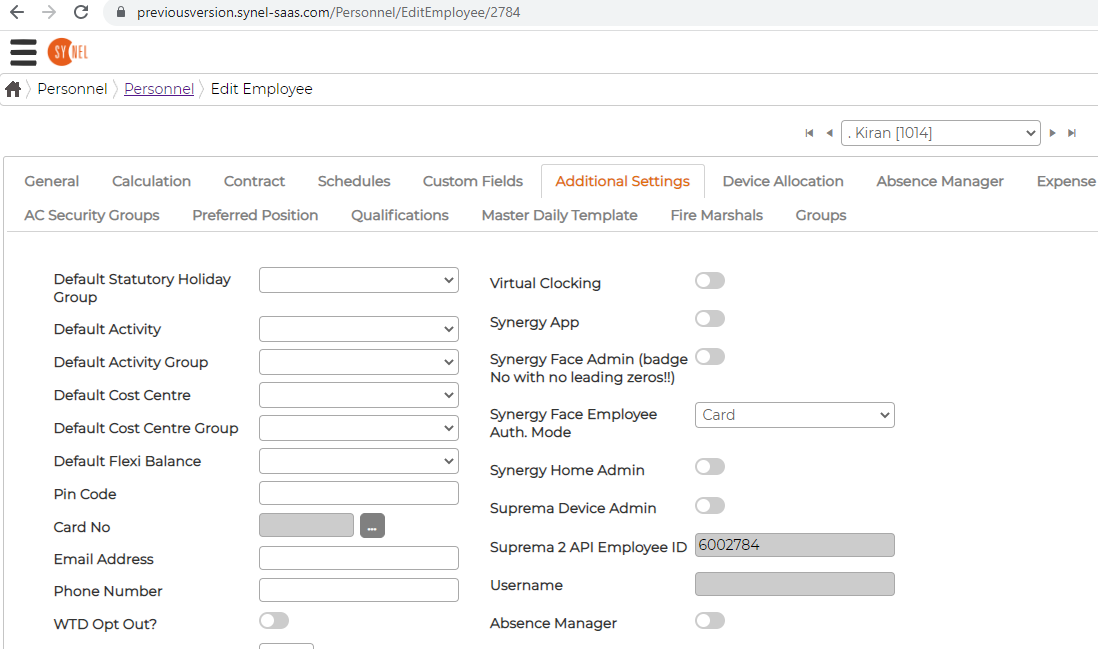Screen dimensions: 1098x649
Task: Open the Absence Manager tab
Action: click(940, 181)
